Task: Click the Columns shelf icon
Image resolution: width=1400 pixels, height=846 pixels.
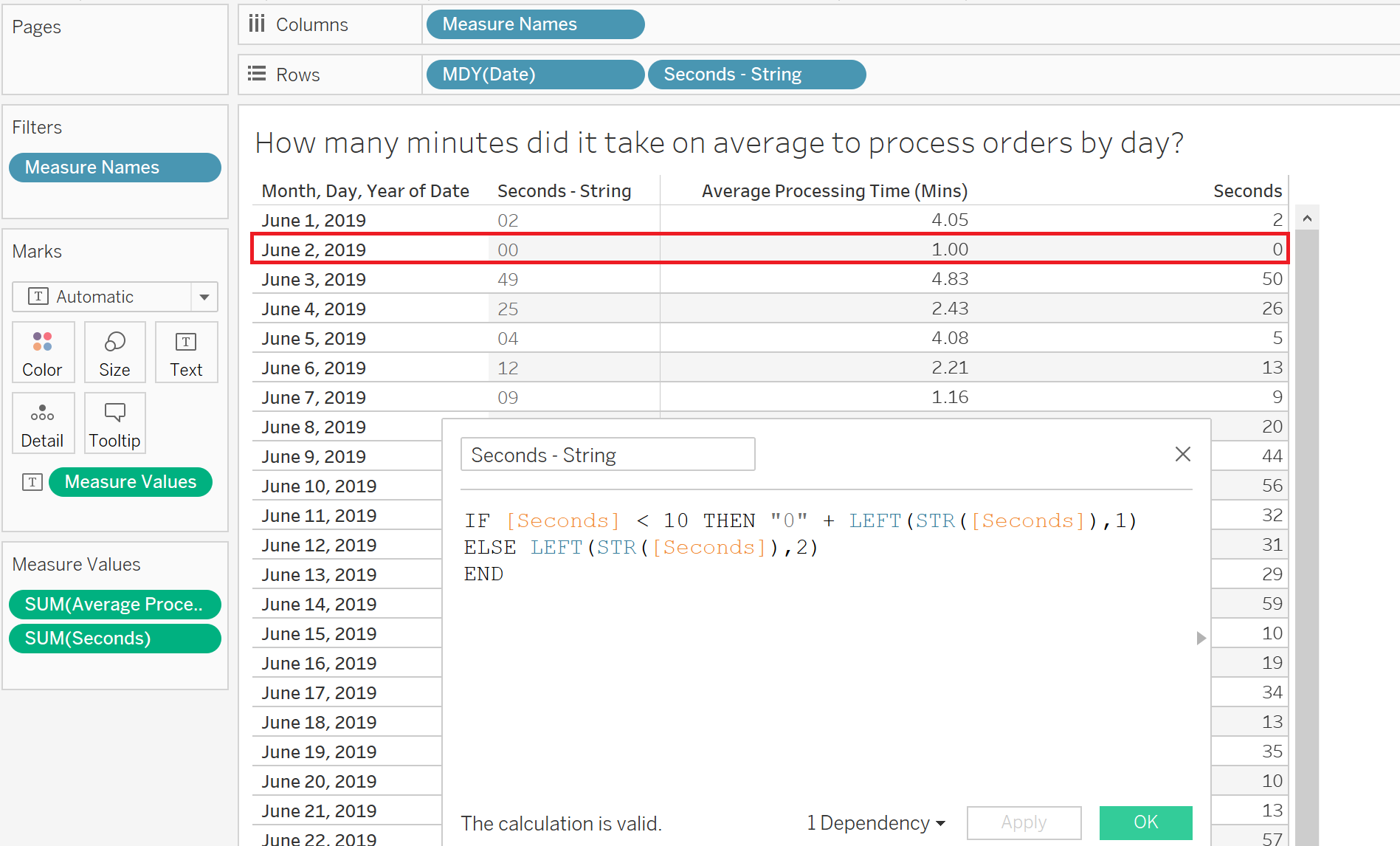Action: coord(257,24)
